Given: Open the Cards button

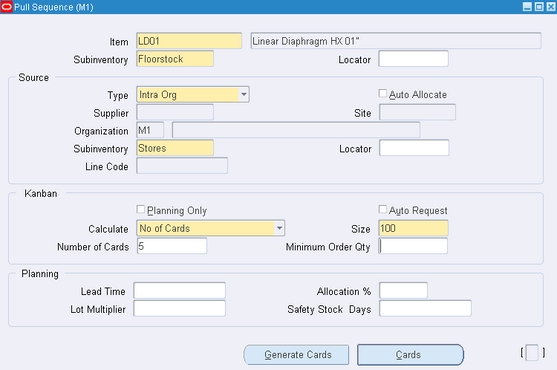Looking at the screenshot, I should point(410,354).
